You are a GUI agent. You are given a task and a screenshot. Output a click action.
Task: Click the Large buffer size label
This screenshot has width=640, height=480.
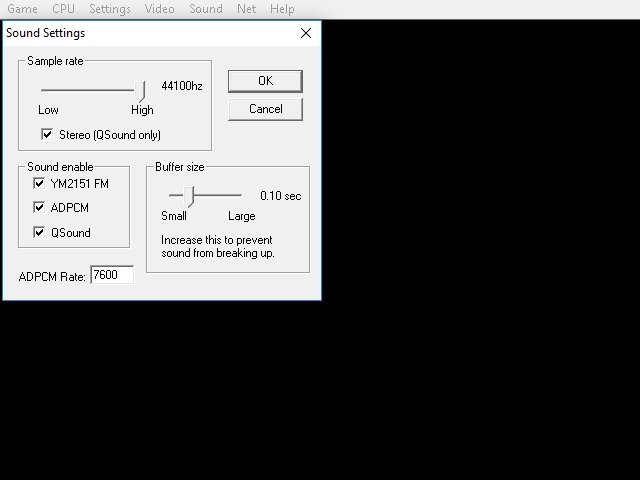tap(242, 216)
